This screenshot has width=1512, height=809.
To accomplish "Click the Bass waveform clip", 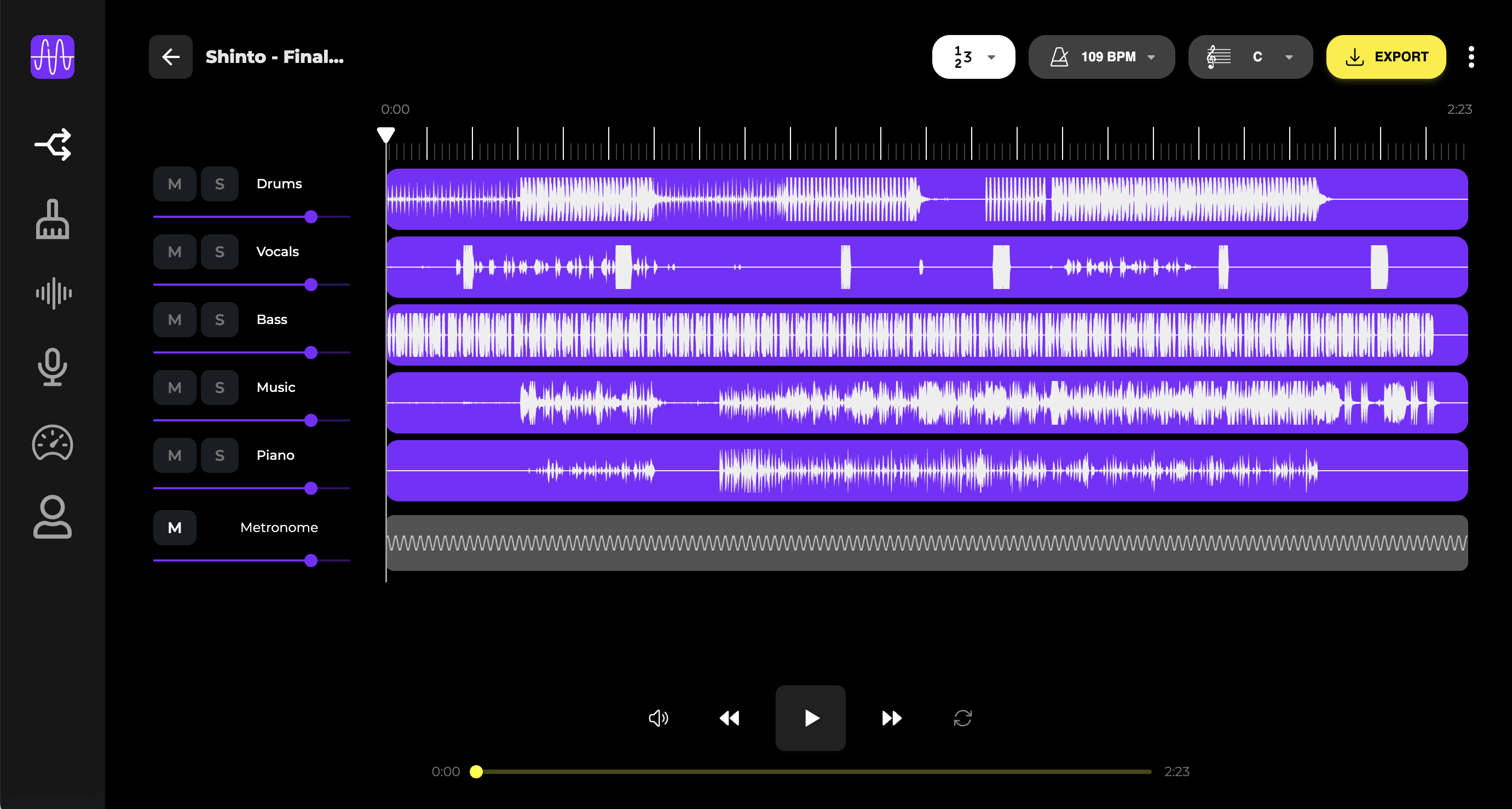I will [x=927, y=335].
